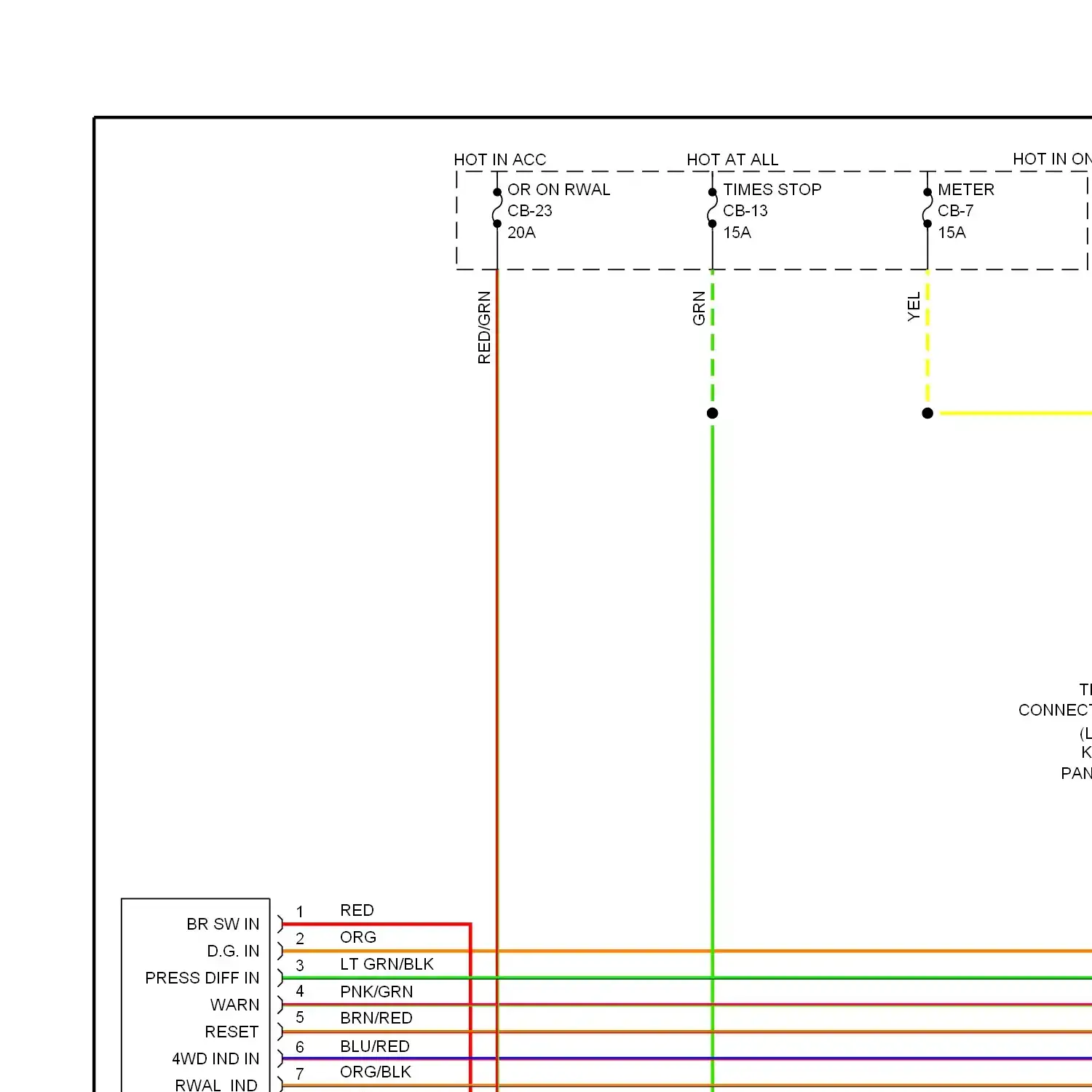Click the ORG/BLK wire label

[x=376, y=1072]
